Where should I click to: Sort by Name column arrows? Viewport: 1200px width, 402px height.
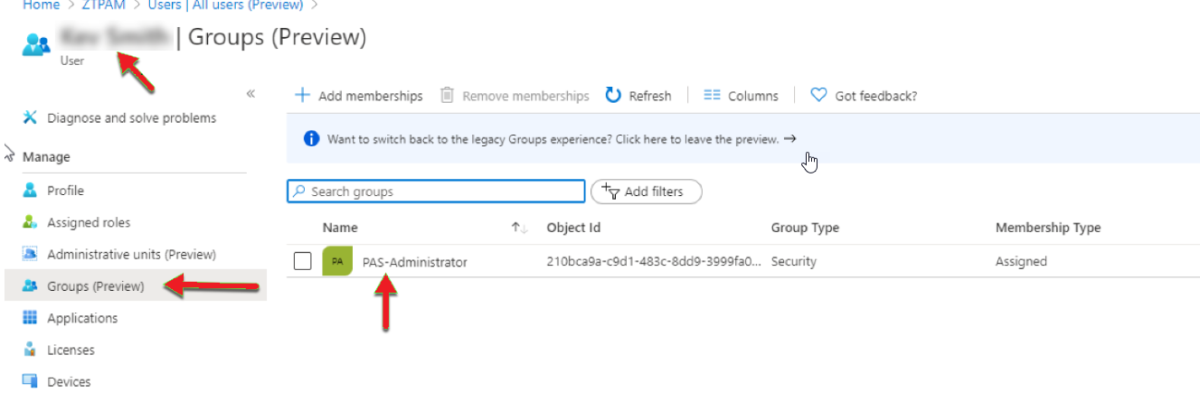coord(519,228)
